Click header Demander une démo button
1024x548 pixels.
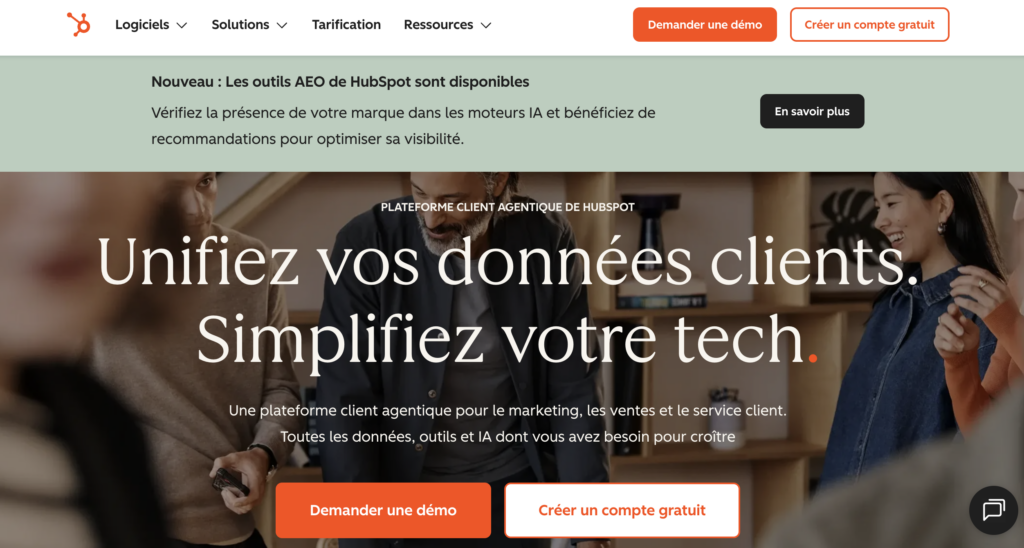click(705, 25)
